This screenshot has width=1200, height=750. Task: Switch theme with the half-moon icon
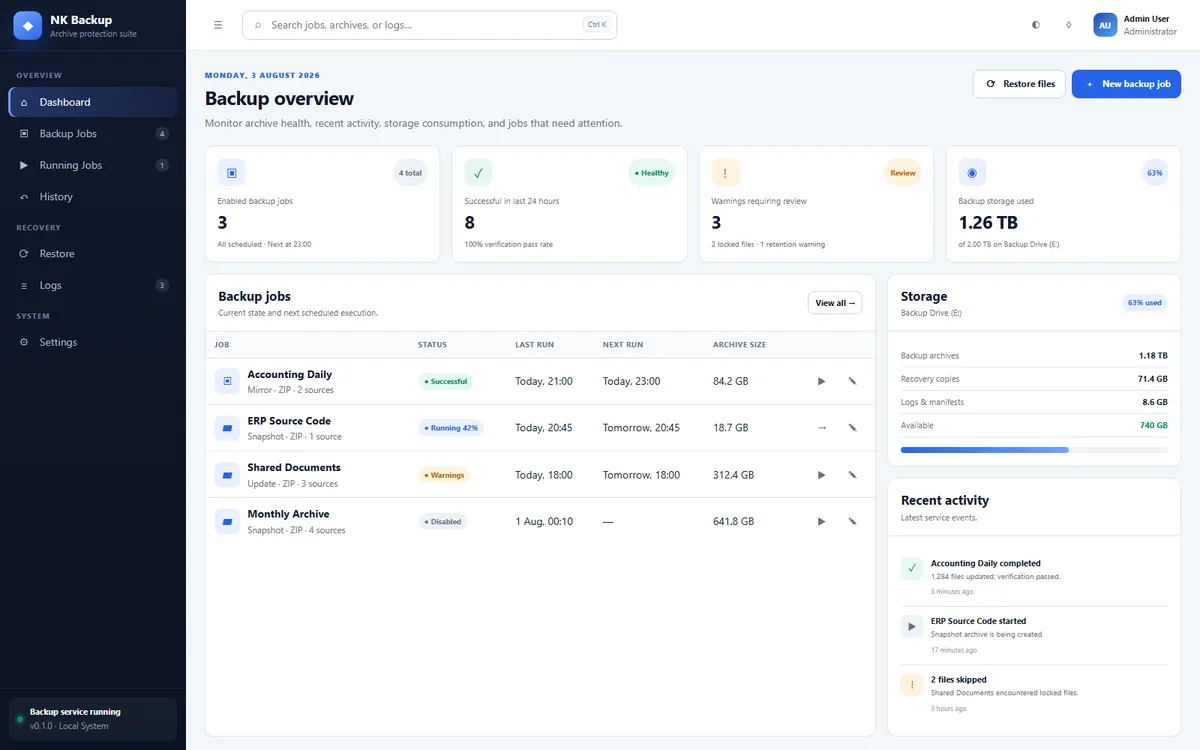point(1035,25)
